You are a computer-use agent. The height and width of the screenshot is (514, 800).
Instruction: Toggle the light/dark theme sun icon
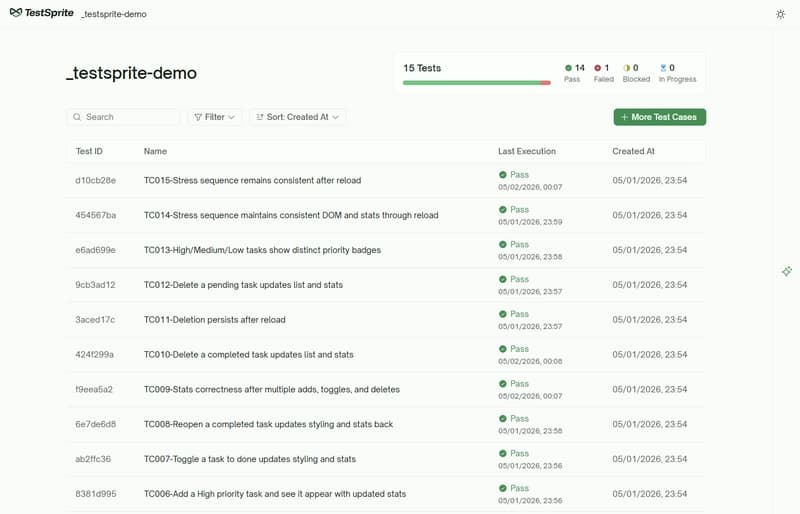coord(780,14)
